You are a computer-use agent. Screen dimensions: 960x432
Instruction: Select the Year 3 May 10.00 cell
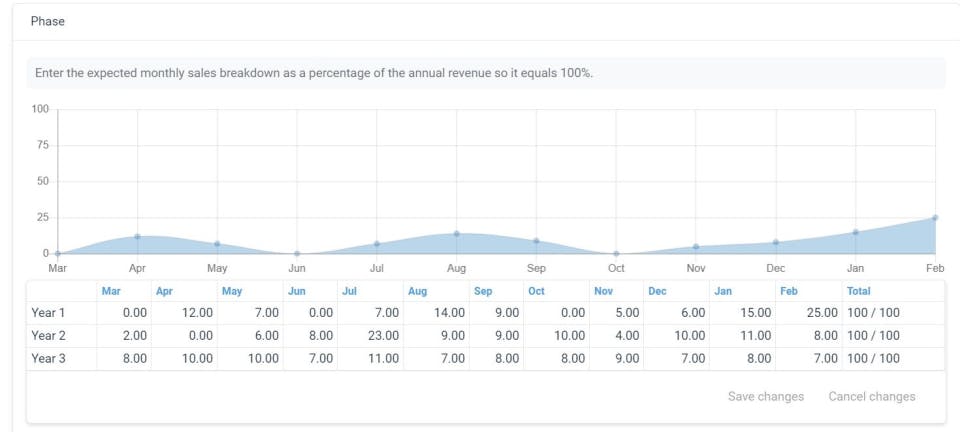click(250, 359)
